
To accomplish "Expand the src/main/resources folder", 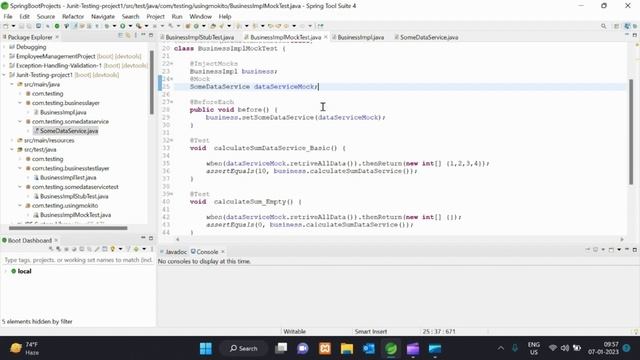I will [12, 140].
